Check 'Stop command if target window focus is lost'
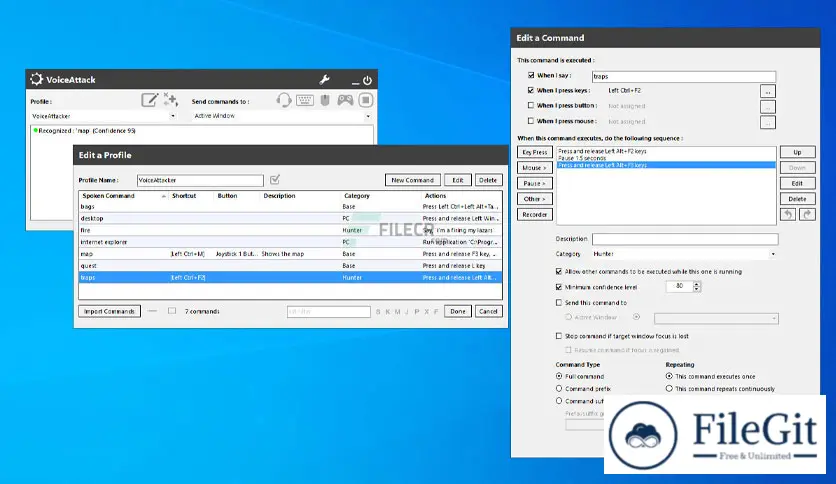This screenshot has height=484, width=836. pyautogui.click(x=559, y=336)
